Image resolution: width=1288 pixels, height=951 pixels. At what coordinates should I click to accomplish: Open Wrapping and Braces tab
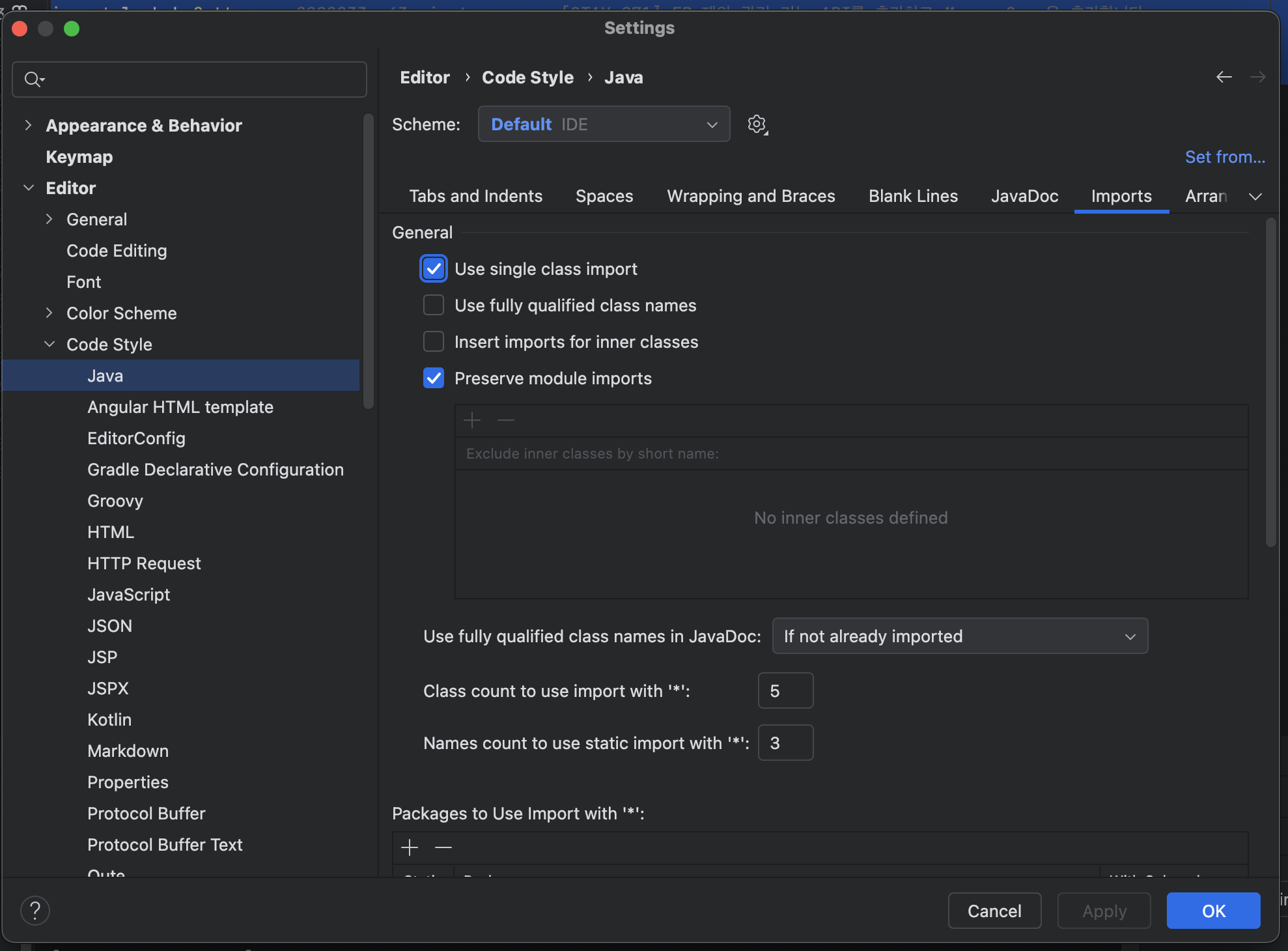coord(751,196)
